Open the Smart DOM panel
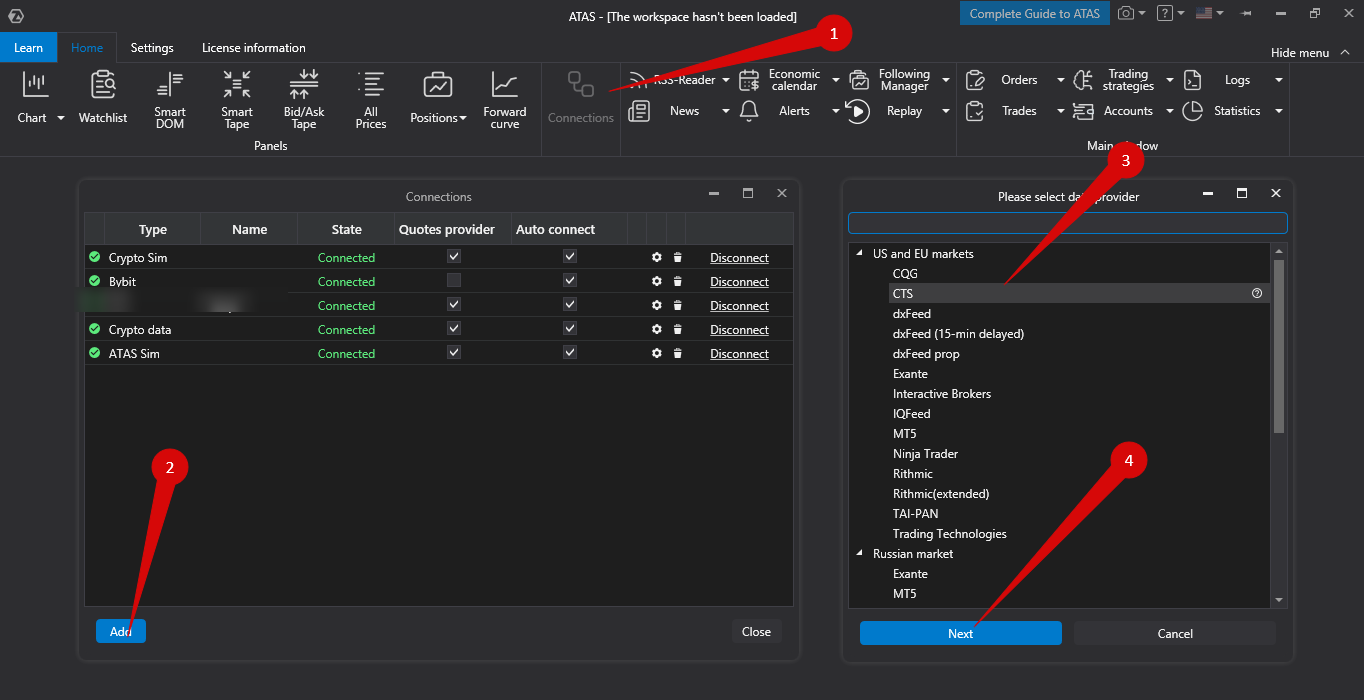The width and height of the screenshot is (1364, 700). [170, 100]
